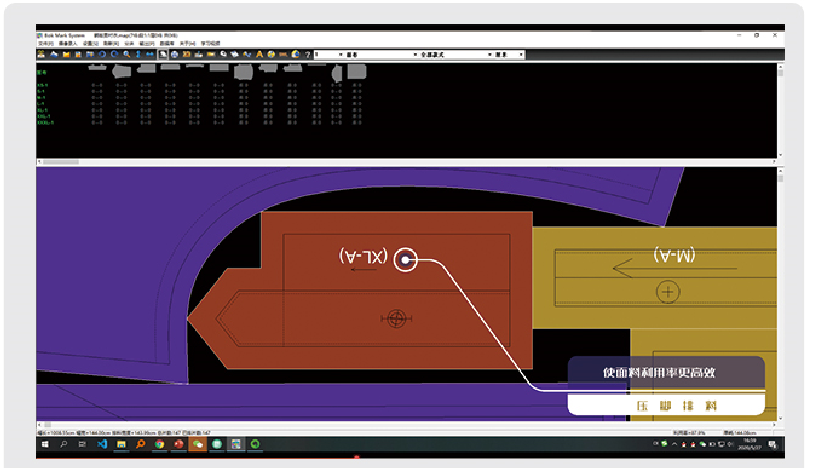
Task: Click the horizontal scrollbar under the size table
Action: pyautogui.click(x=60, y=161)
